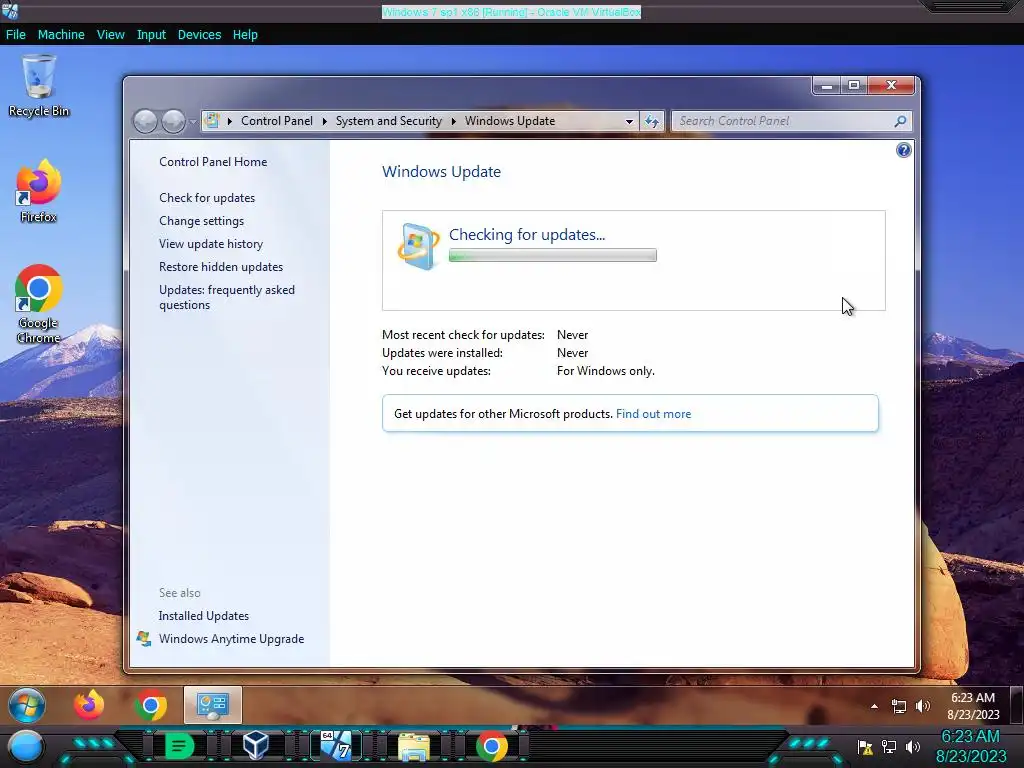
Task: Open the VirtualBox icon in host taskbar
Action: 255,746
